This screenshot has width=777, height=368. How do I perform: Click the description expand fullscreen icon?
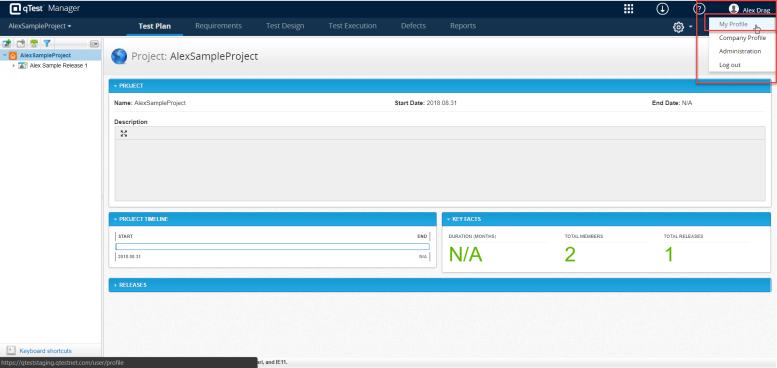pos(124,133)
